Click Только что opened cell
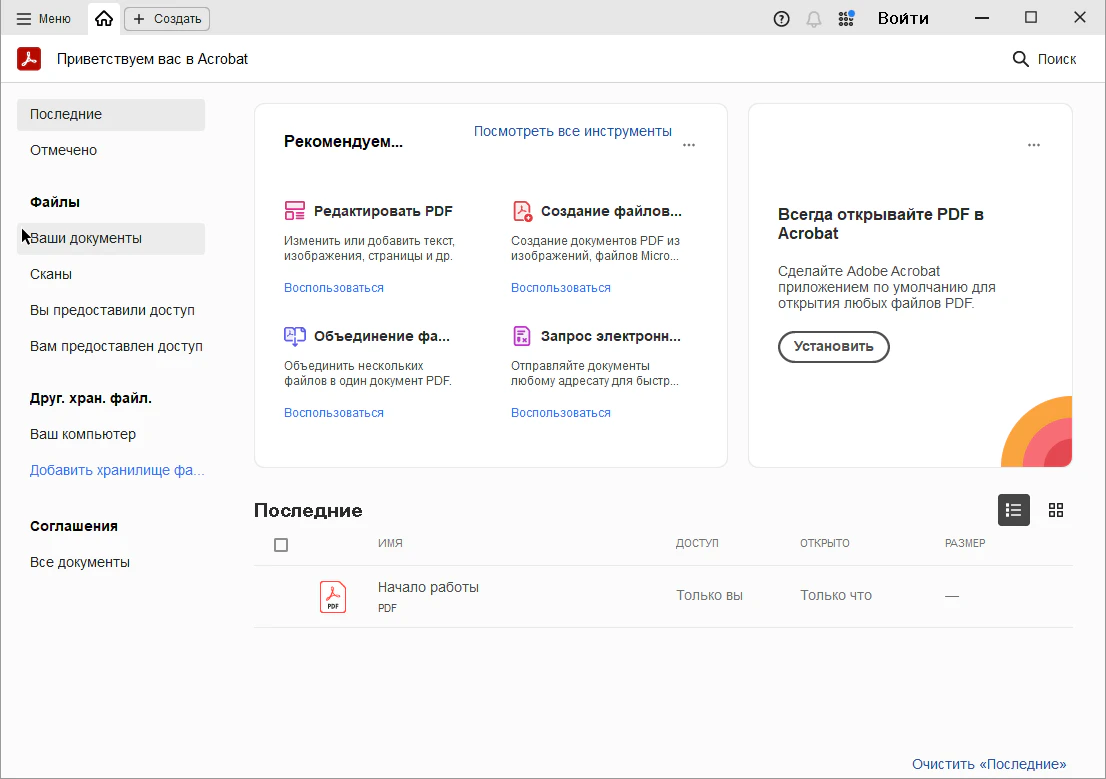 click(836, 596)
